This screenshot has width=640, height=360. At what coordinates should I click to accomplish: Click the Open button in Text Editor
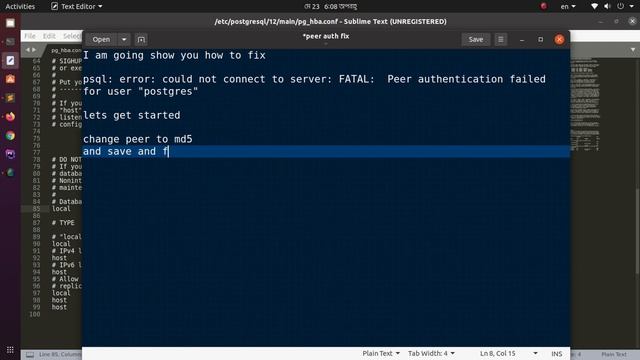pos(101,40)
